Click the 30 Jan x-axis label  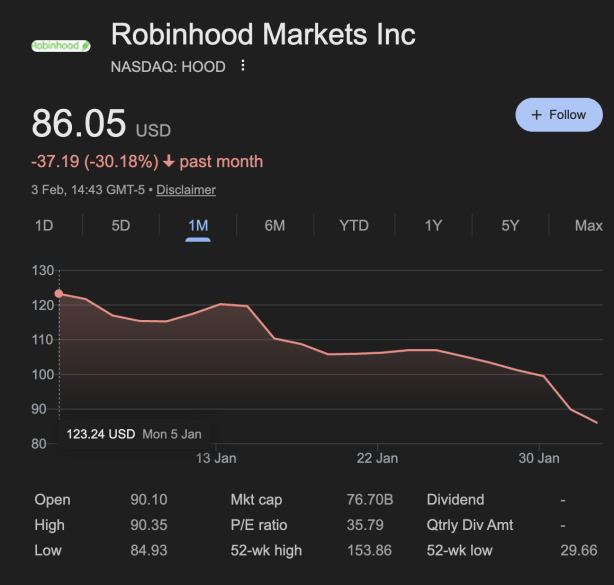(539, 458)
